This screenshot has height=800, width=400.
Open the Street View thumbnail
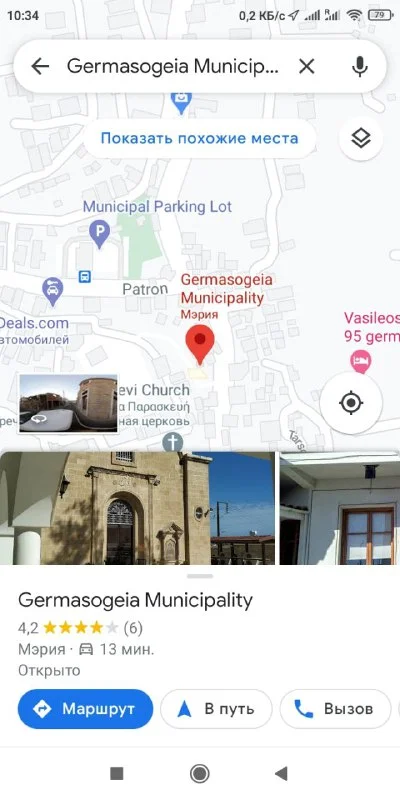69,404
